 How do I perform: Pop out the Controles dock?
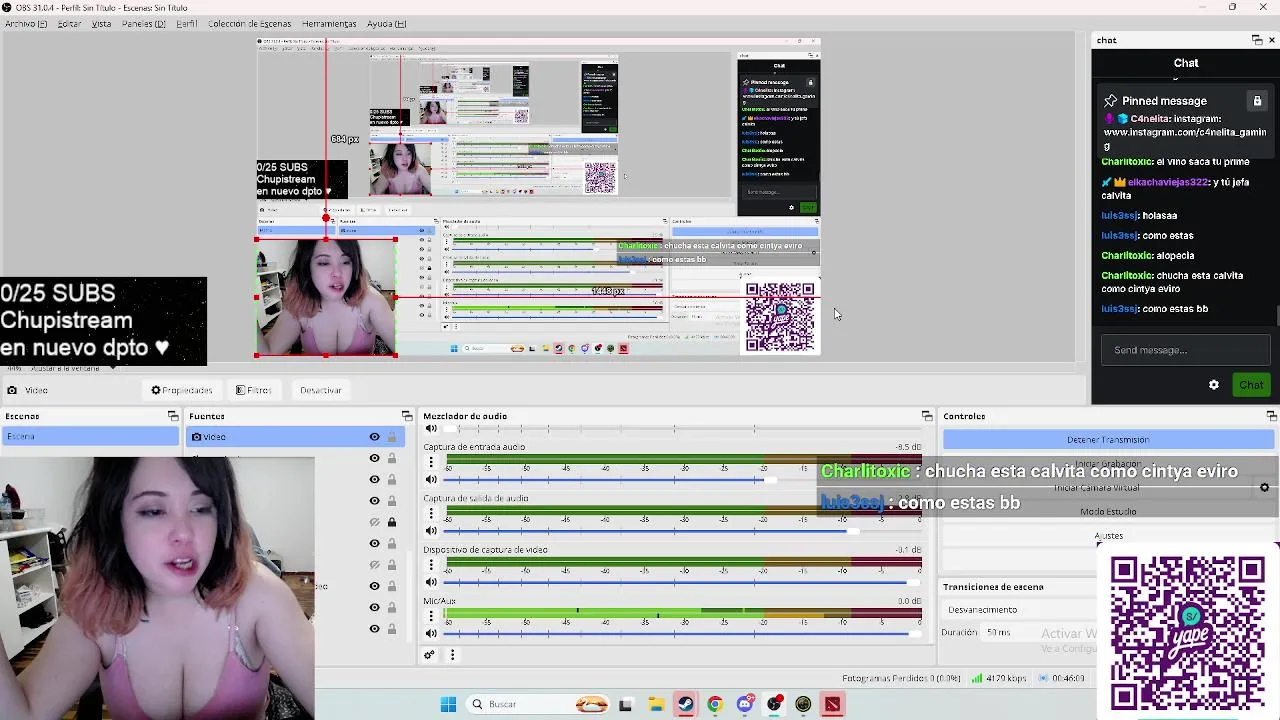1271,416
